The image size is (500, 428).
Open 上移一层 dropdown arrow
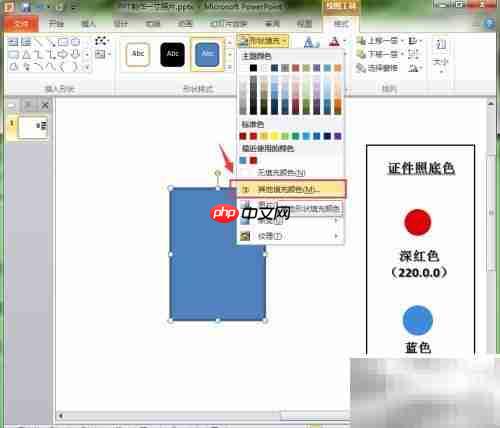[x=402, y=41]
